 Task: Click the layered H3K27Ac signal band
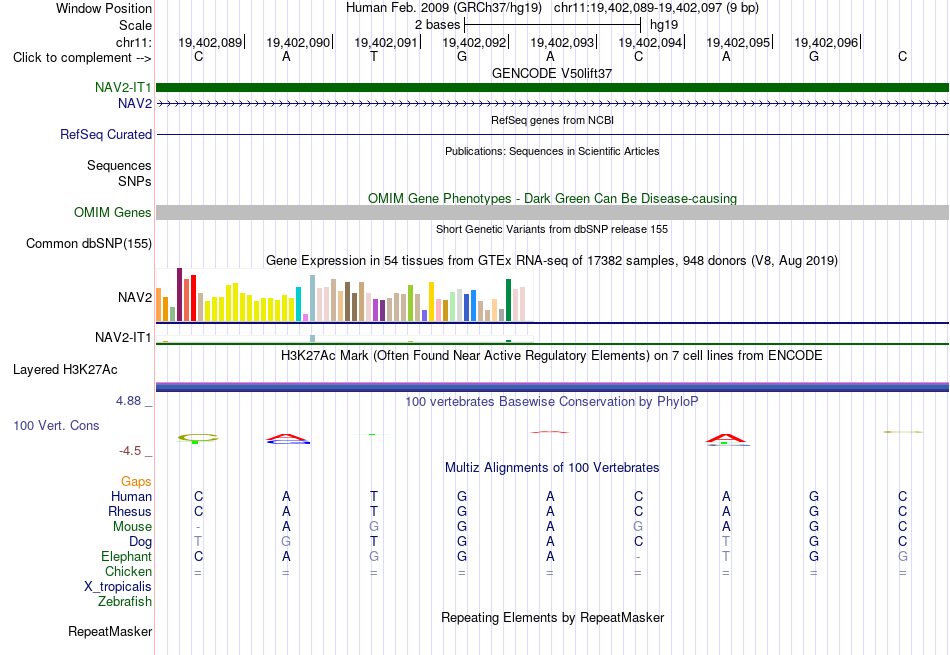(x=553, y=387)
